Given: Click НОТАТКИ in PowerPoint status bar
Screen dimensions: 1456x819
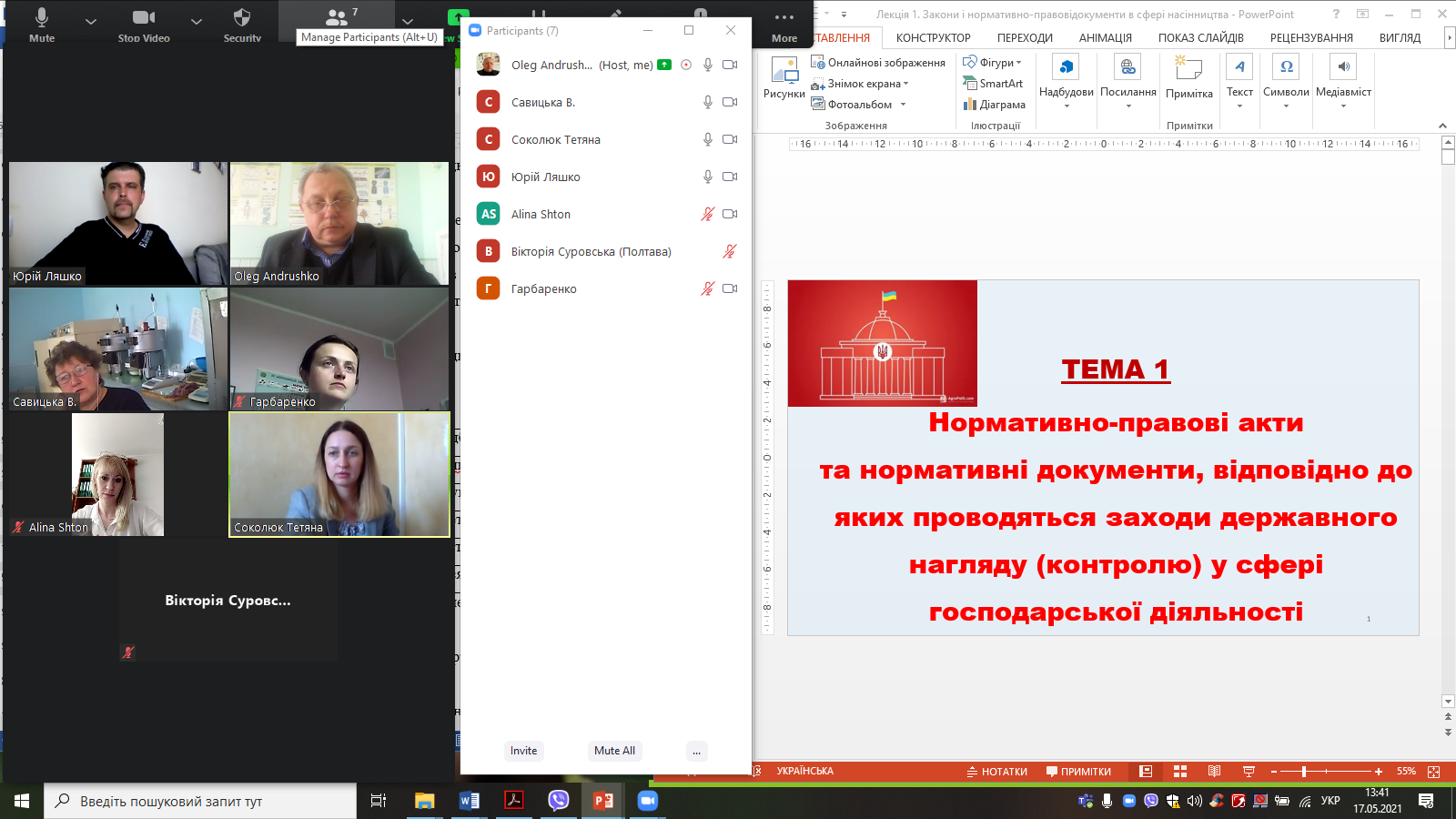Looking at the screenshot, I should [x=996, y=772].
